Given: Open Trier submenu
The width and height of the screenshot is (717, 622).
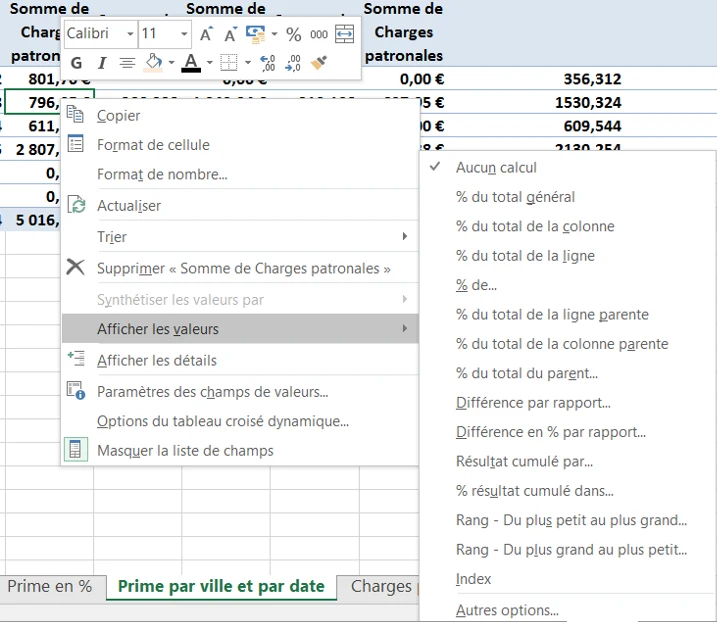Looking at the screenshot, I should tap(240, 237).
